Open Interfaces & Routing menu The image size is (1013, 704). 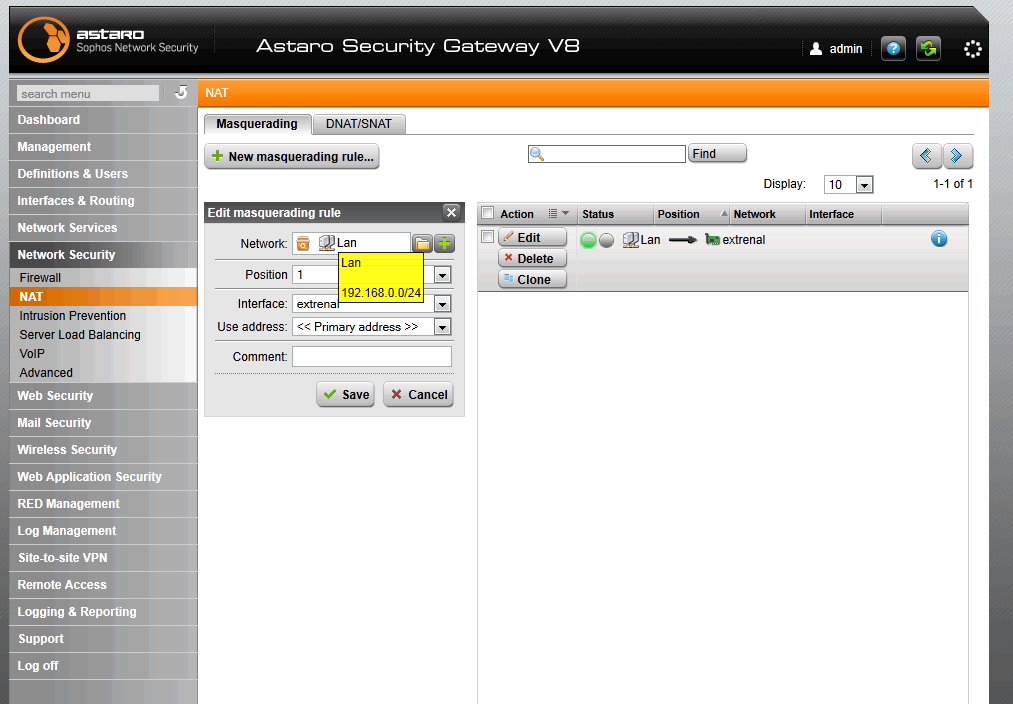103,201
